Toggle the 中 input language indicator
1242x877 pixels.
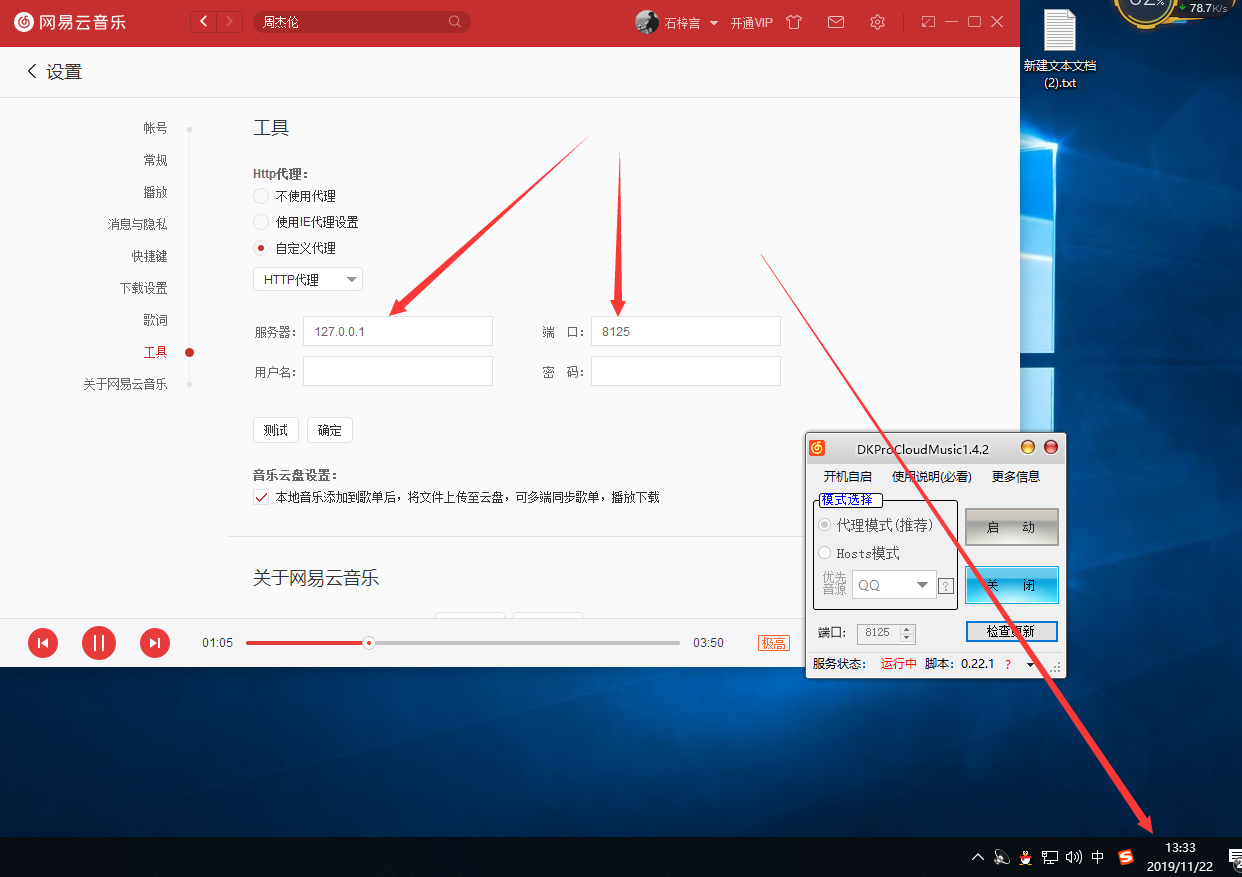coord(1098,857)
